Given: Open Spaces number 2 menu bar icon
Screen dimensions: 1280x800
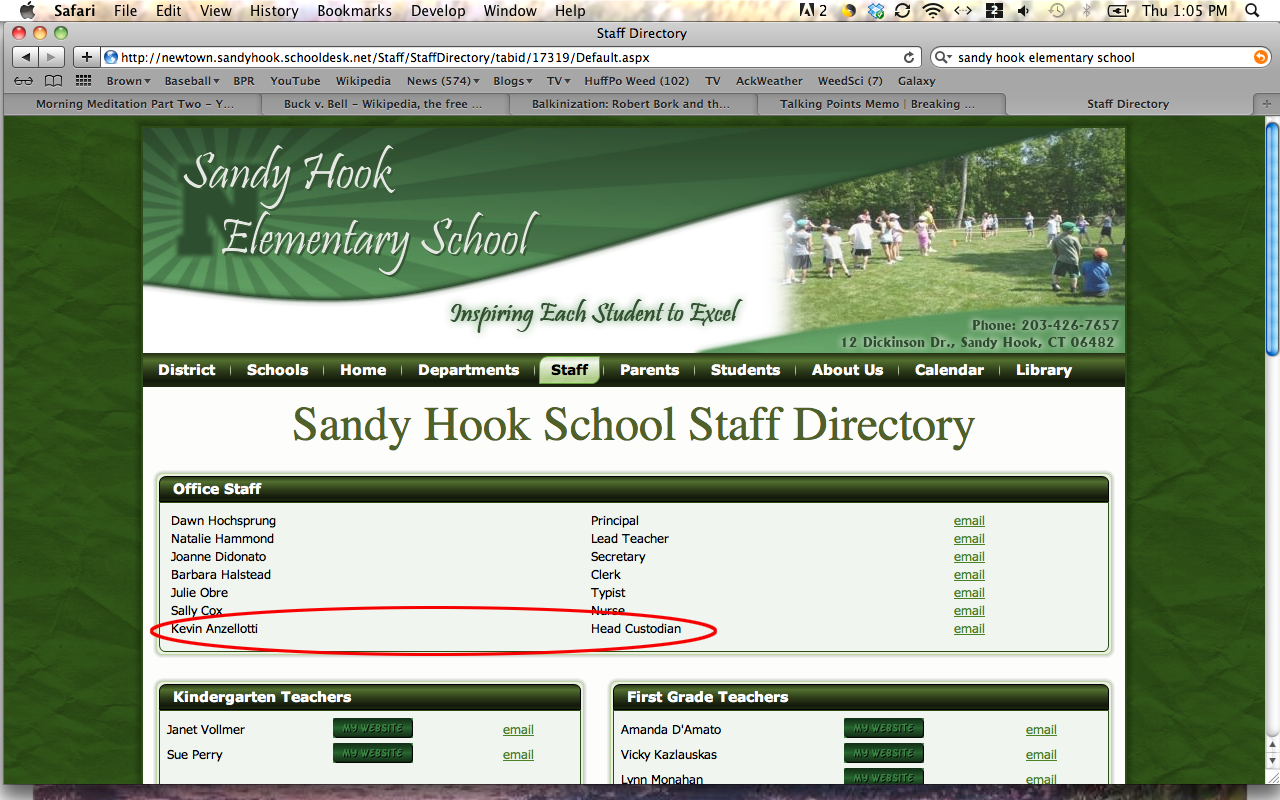Looking at the screenshot, I should click(x=995, y=11).
